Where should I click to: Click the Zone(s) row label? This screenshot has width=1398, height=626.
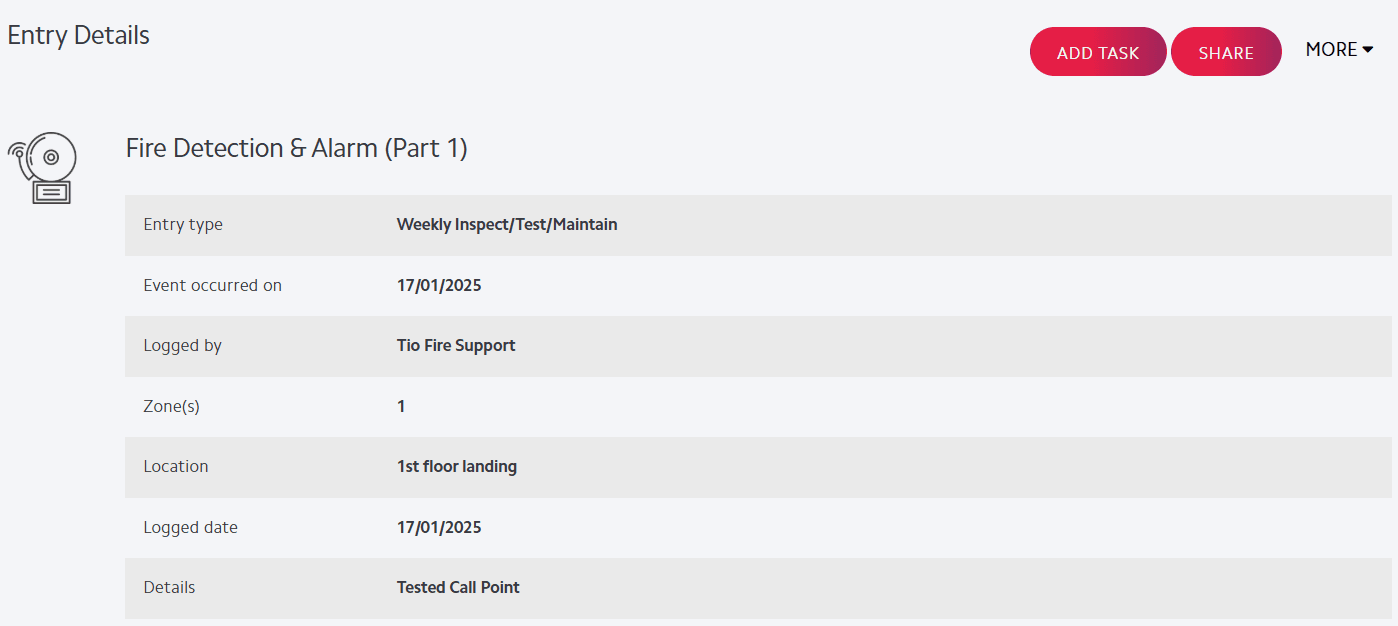[x=171, y=406]
